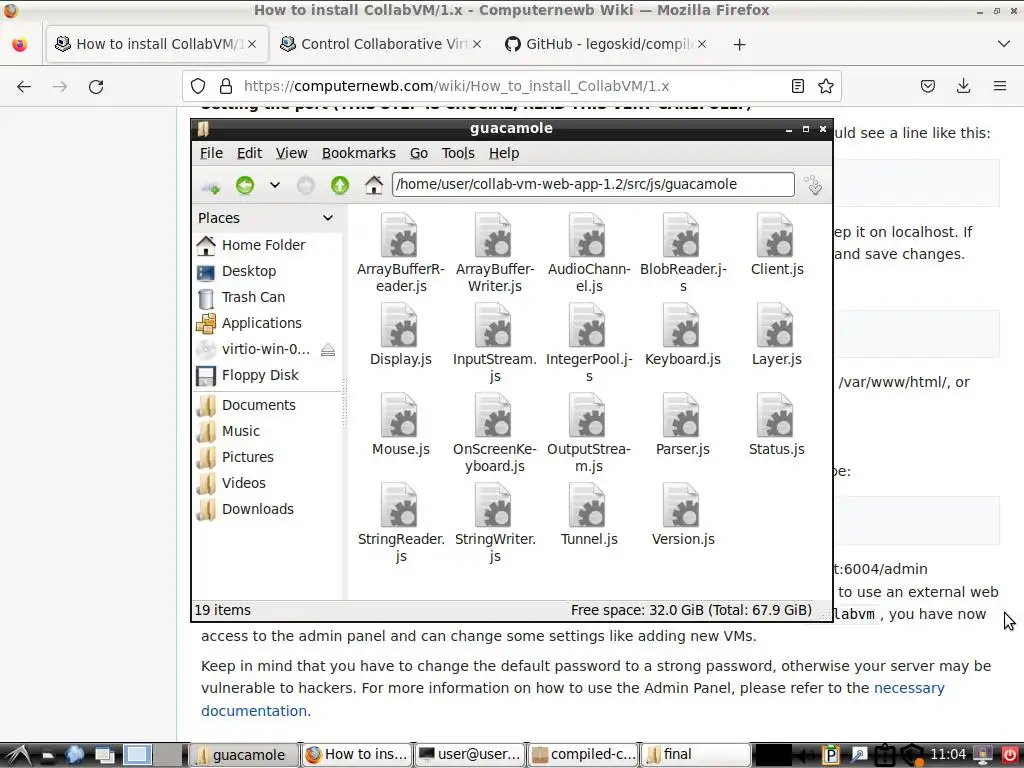The image size is (1024, 768).
Task: Select the StringWriter.js file icon
Action: coord(494,506)
